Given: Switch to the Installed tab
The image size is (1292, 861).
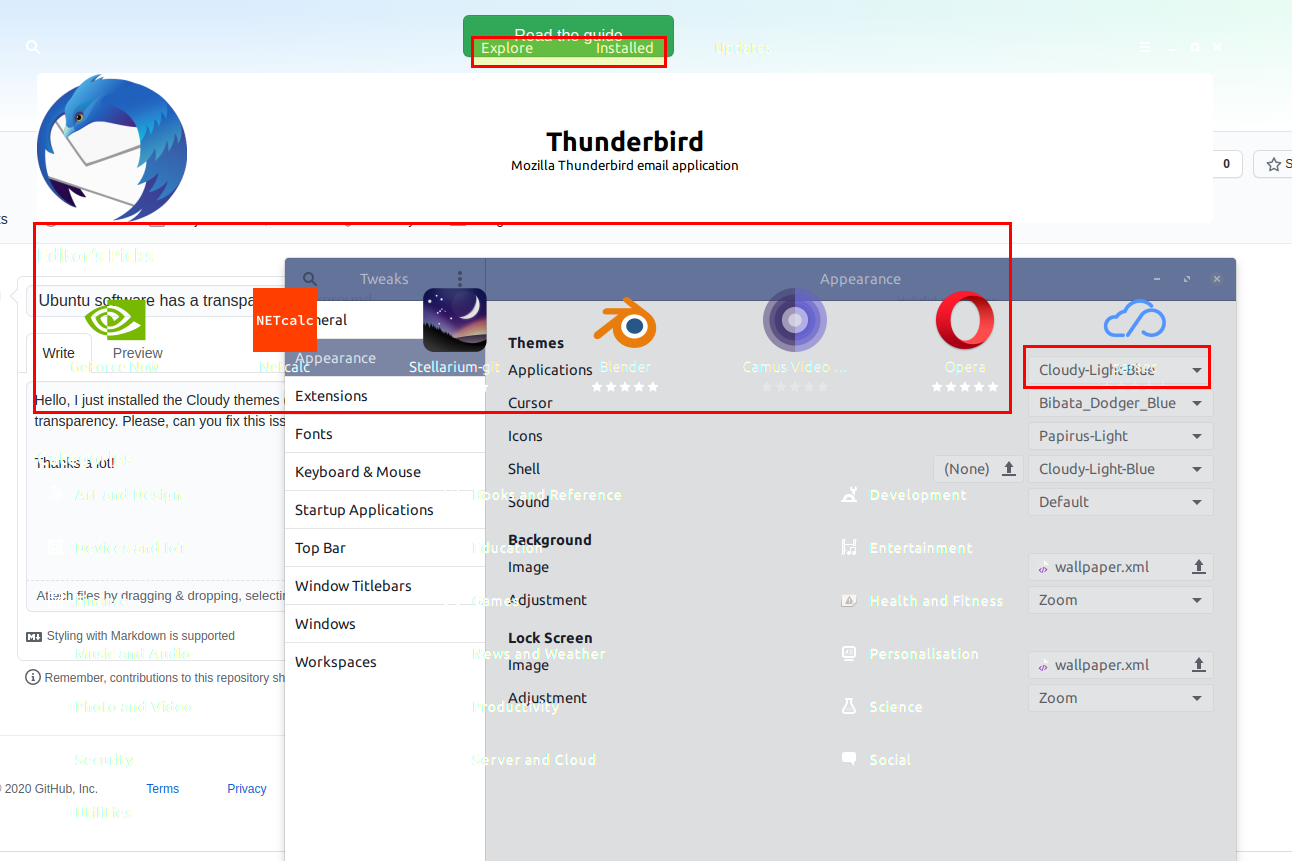Looking at the screenshot, I should click(x=624, y=48).
